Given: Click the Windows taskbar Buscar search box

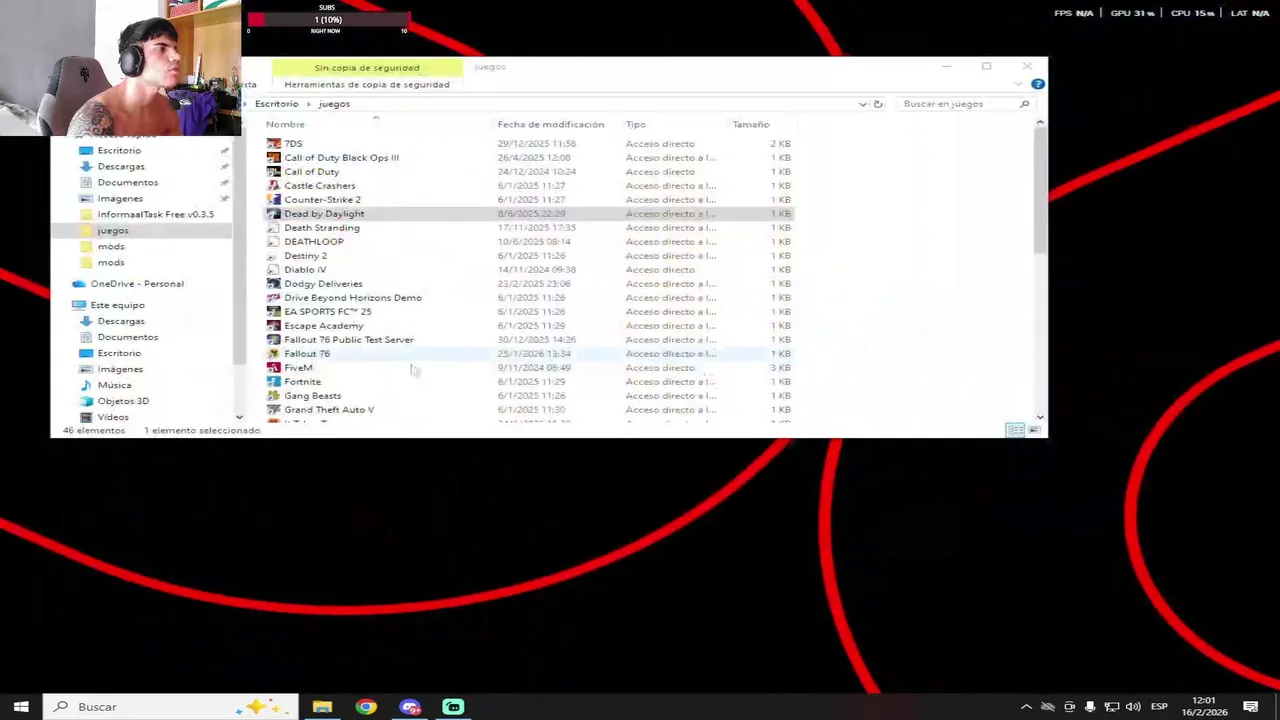Looking at the screenshot, I should 171,707.
